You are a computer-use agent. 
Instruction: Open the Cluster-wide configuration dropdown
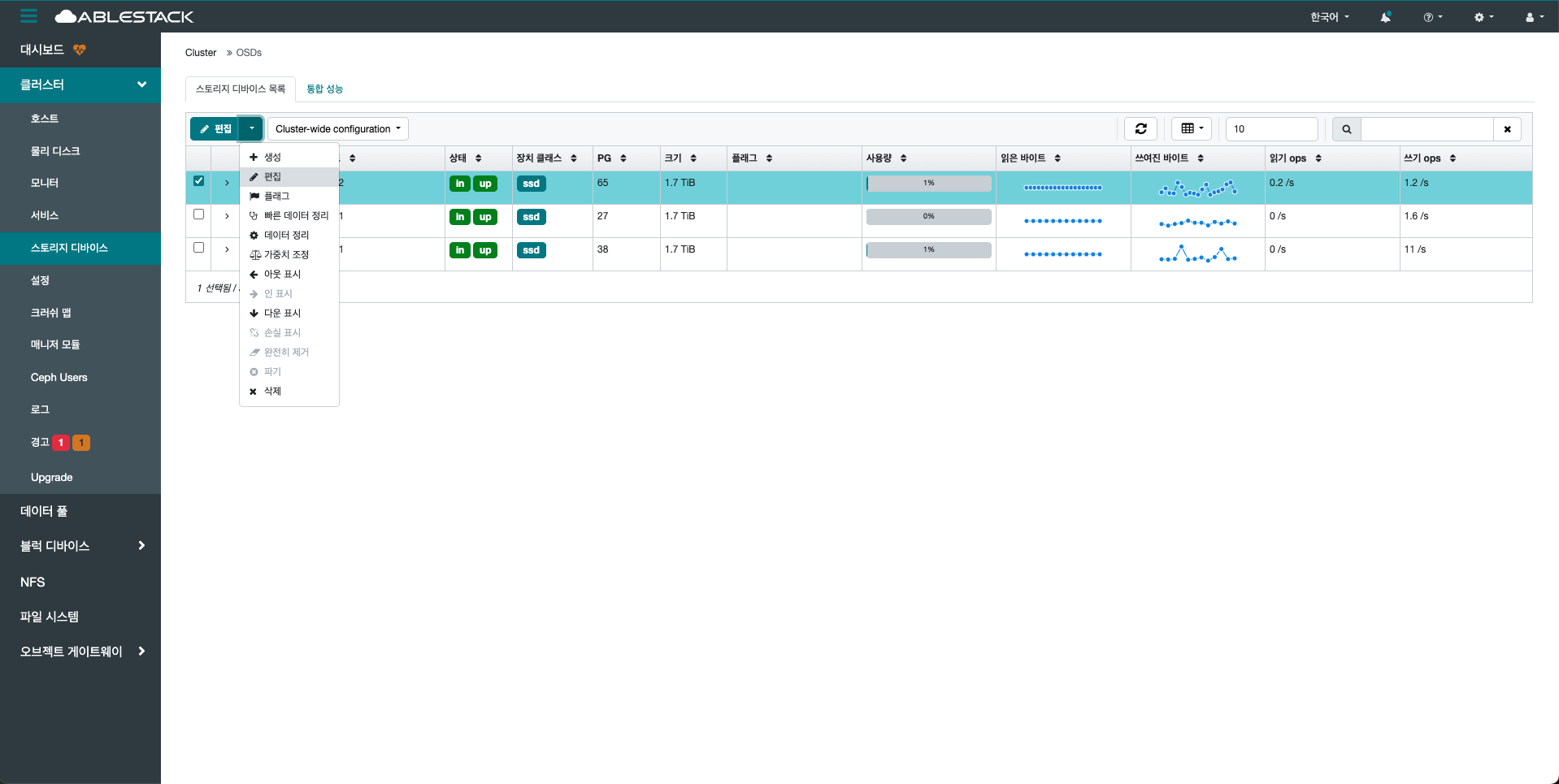tap(337, 129)
